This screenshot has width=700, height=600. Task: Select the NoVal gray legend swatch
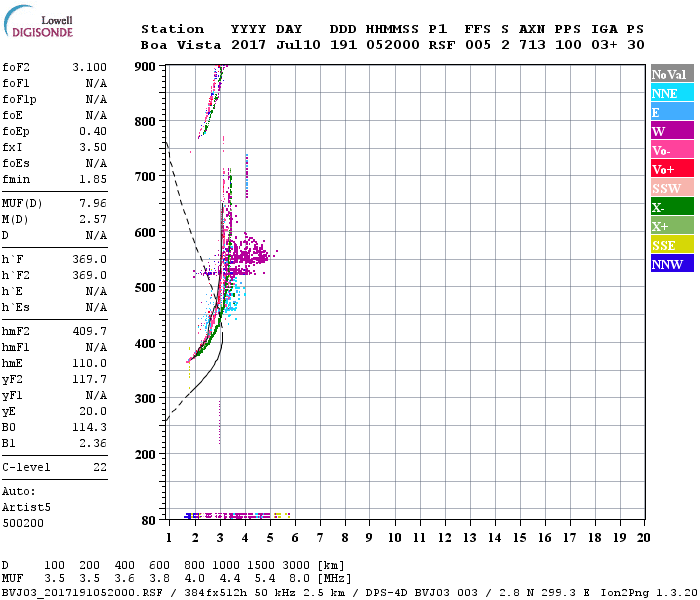[x=671, y=74]
